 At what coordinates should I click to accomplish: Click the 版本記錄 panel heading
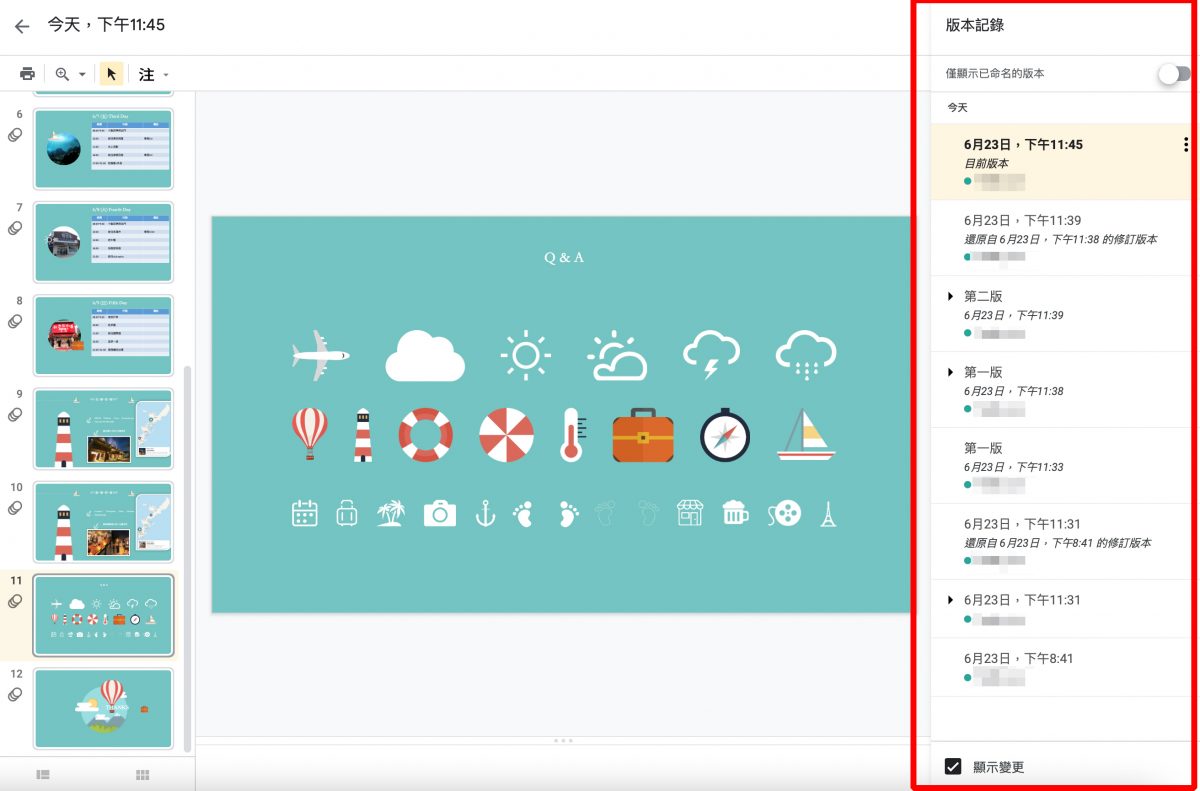pos(975,25)
